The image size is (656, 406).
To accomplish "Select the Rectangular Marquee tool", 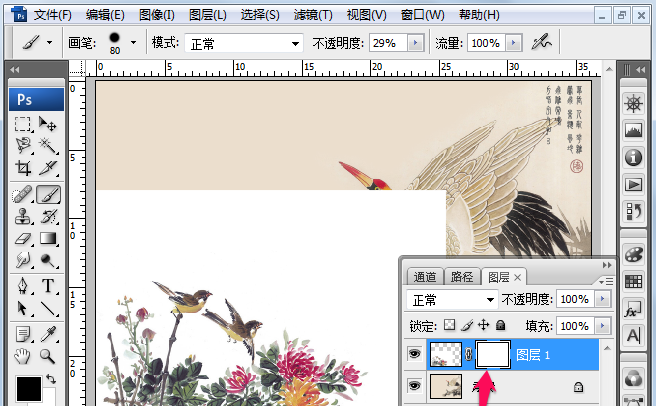I will [23, 124].
